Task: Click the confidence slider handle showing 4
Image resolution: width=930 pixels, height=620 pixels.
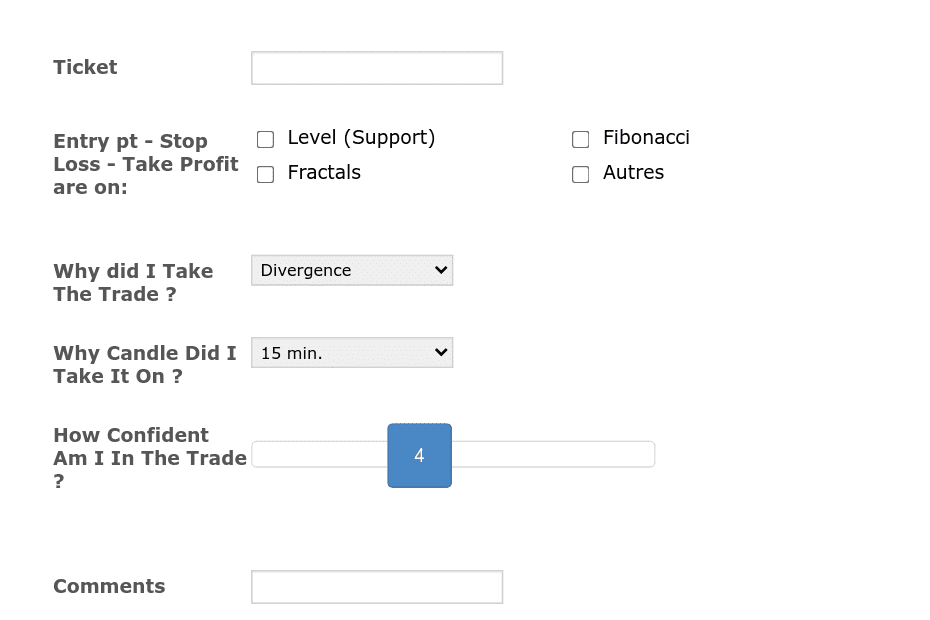Action: point(419,455)
